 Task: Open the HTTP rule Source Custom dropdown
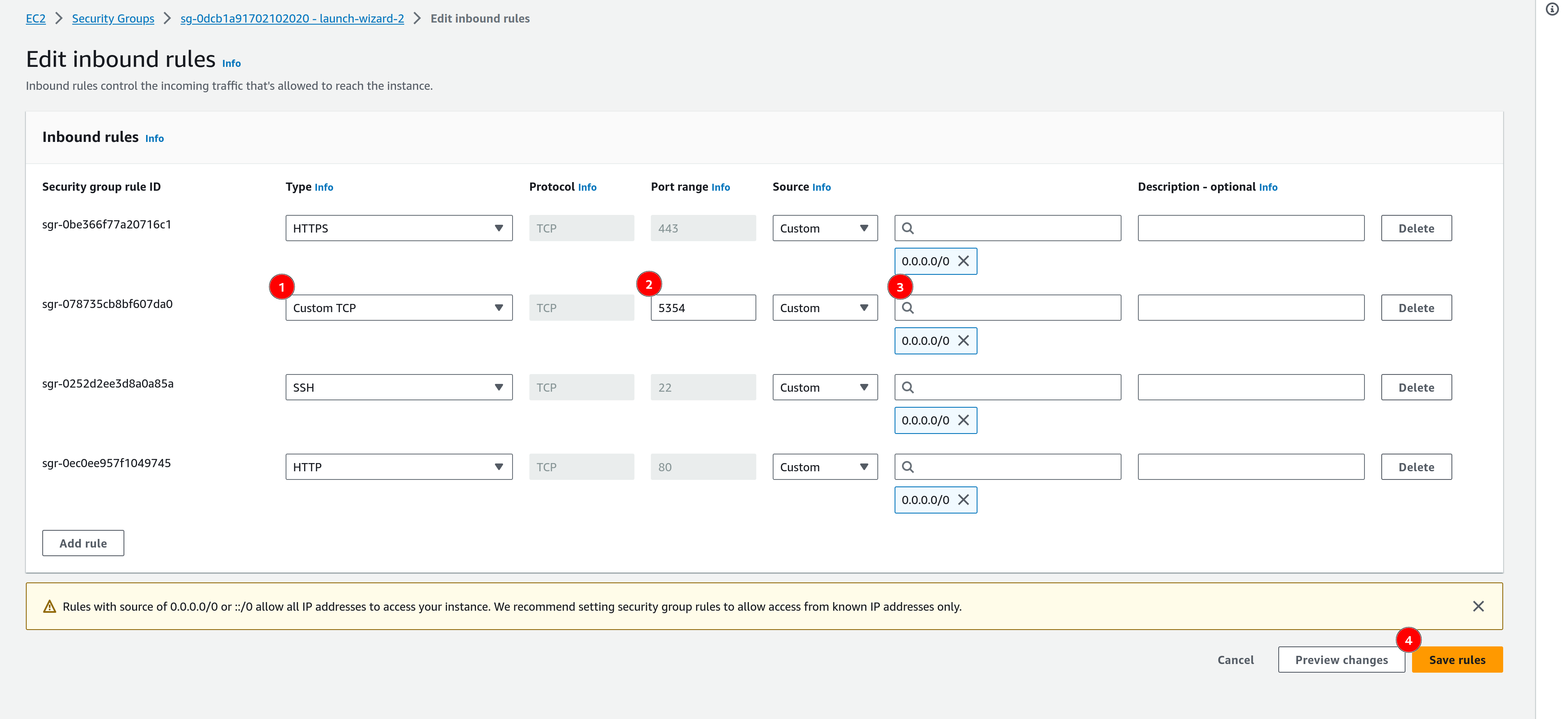click(824, 467)
